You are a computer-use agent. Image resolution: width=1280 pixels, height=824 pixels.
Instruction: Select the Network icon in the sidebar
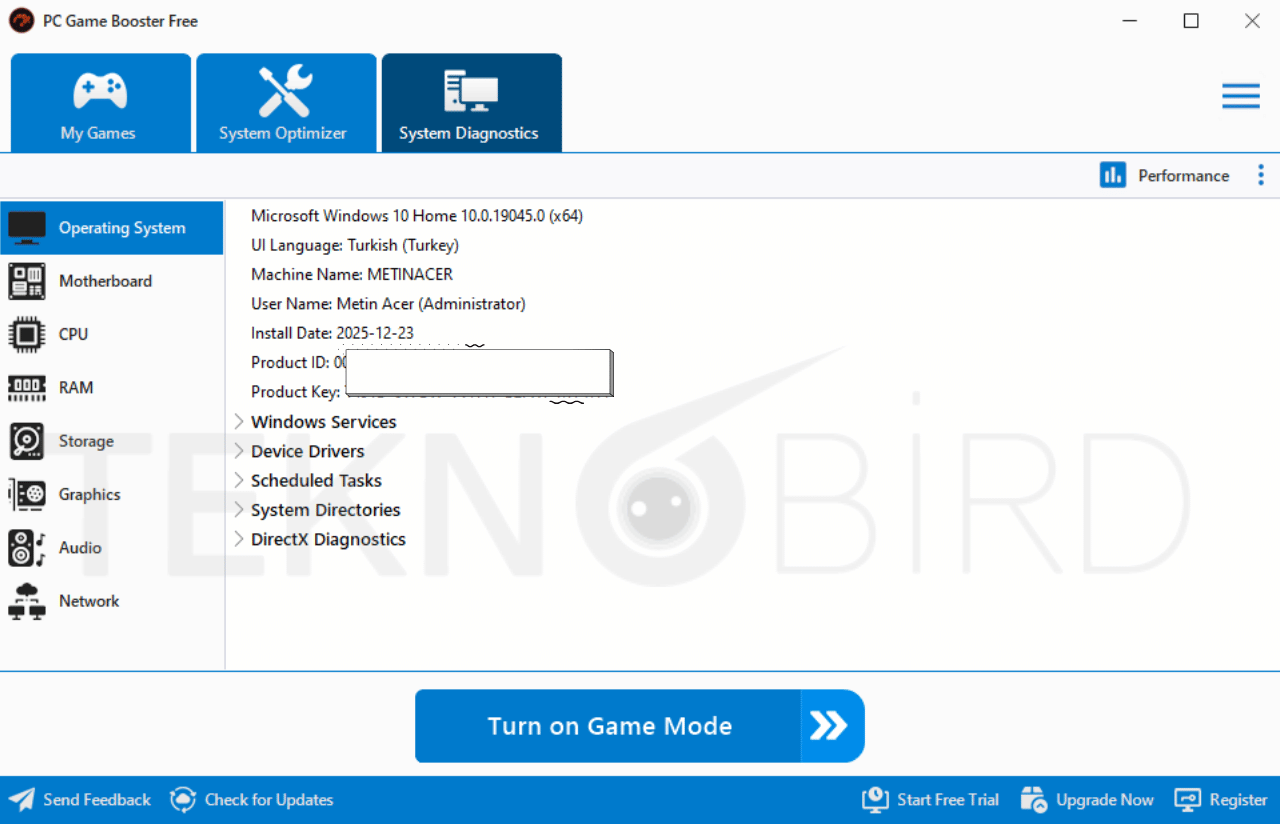coord(26,601)
